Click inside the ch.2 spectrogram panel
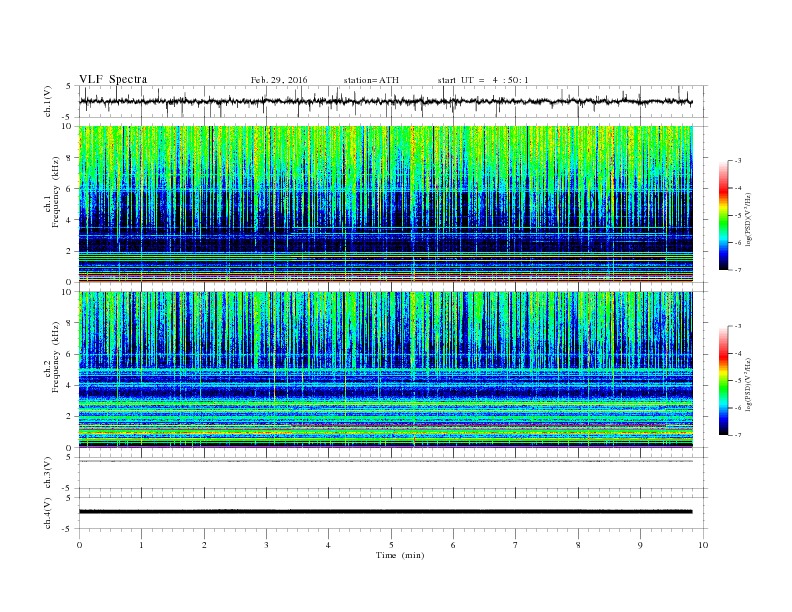The image size is (792, 612). 385,370
